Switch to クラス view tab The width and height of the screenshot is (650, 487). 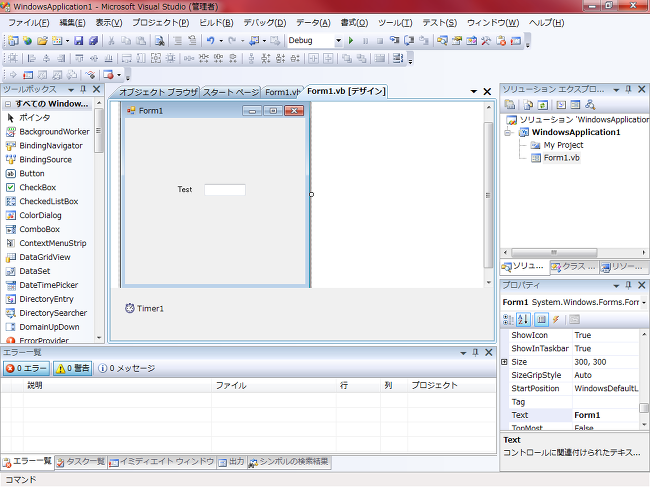pos(574,267)
